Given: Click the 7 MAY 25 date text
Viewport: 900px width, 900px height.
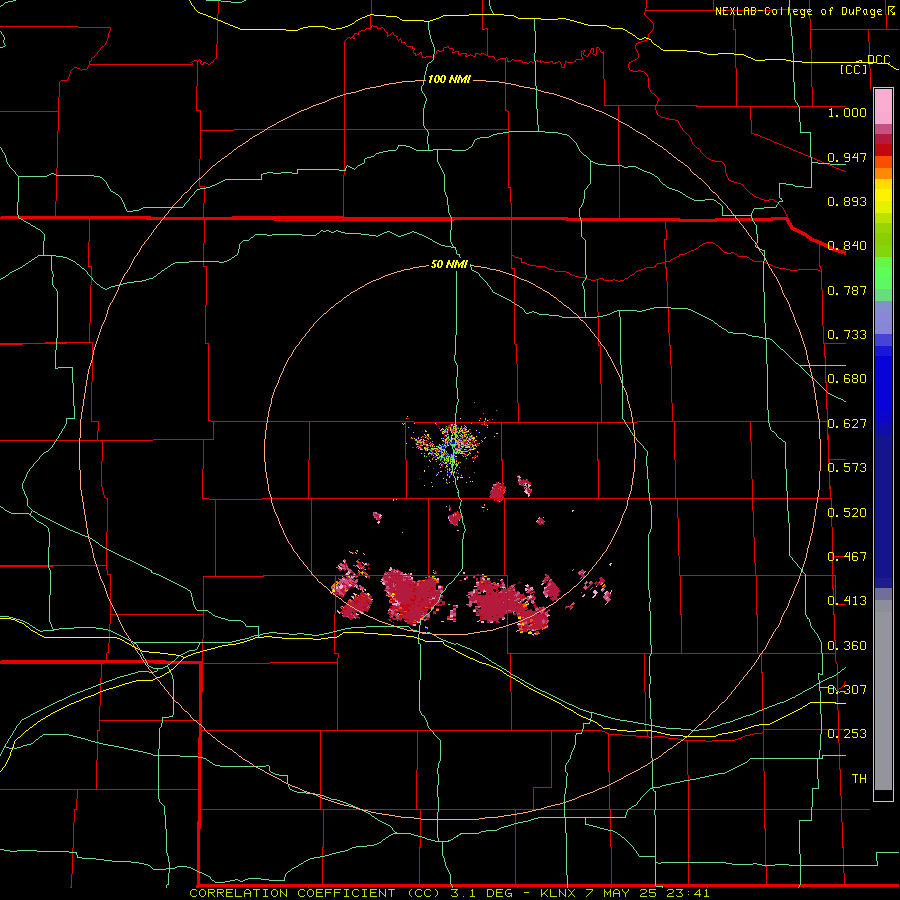Looking at the screenshot, I should click(x=620, y=893).
